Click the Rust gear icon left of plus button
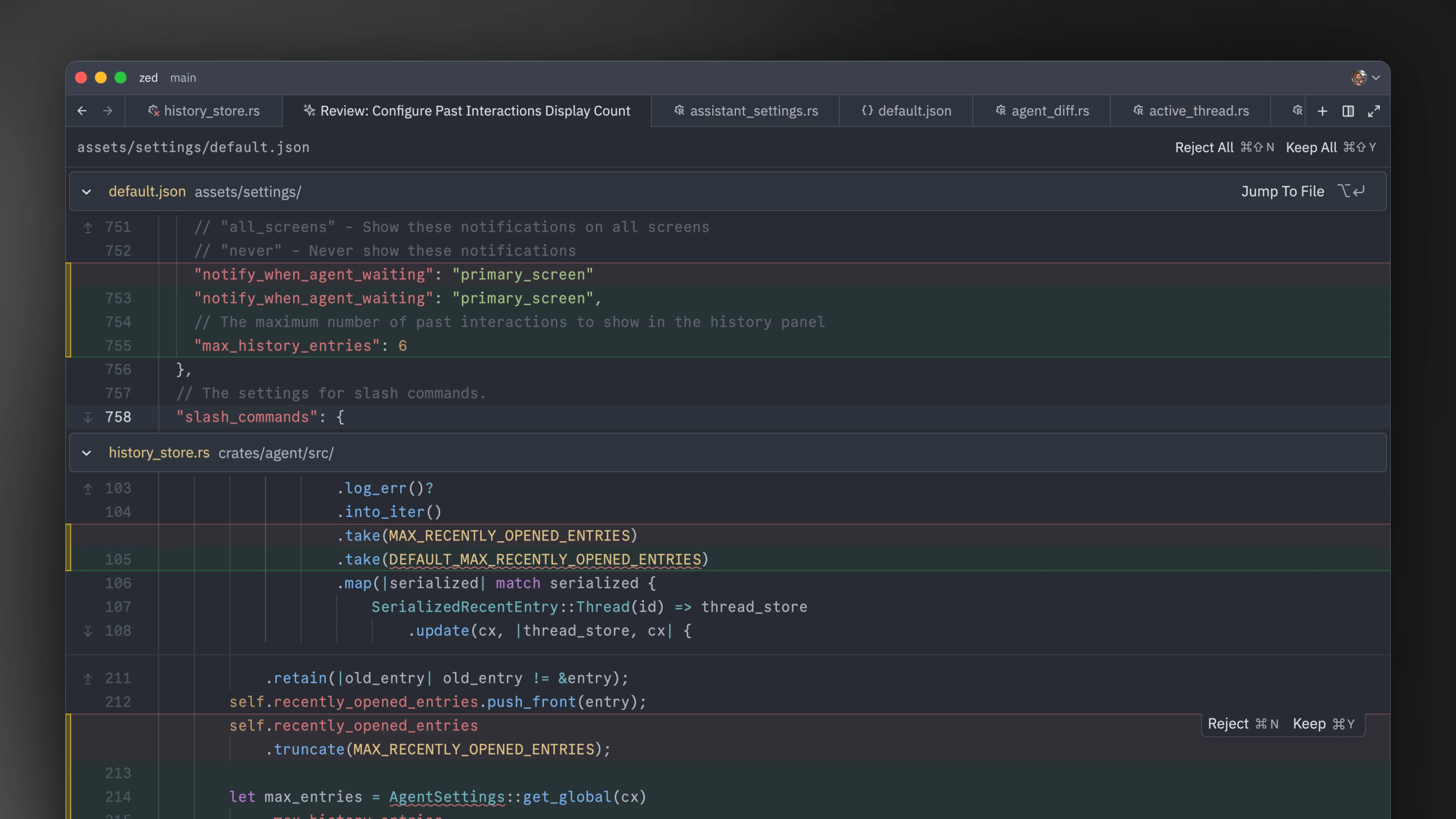 1297,111
